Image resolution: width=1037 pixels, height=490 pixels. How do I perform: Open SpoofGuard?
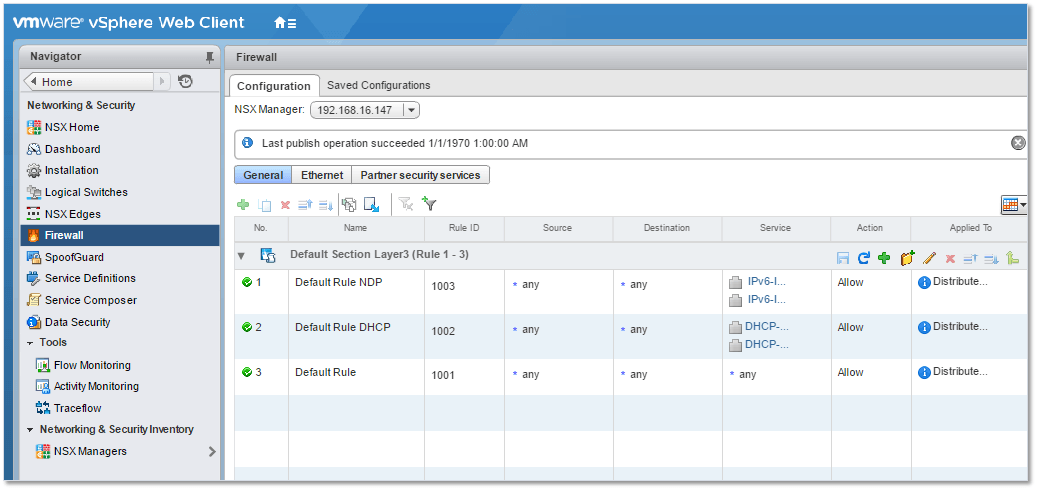click(65, 257)
